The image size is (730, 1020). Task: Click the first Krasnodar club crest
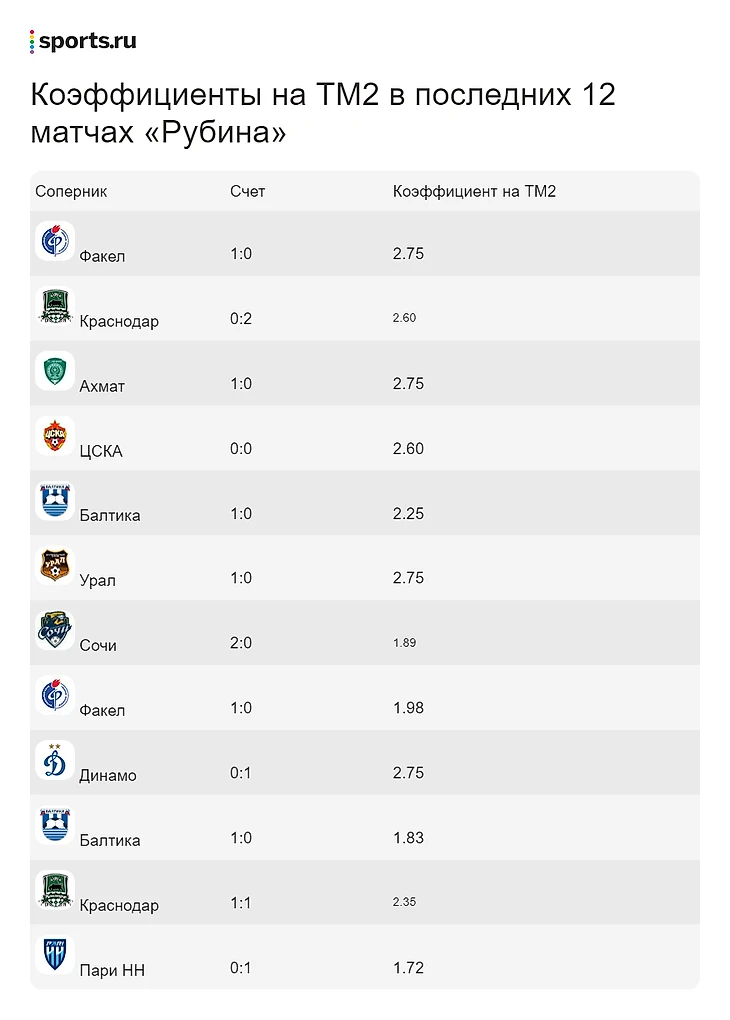(55, 306)
